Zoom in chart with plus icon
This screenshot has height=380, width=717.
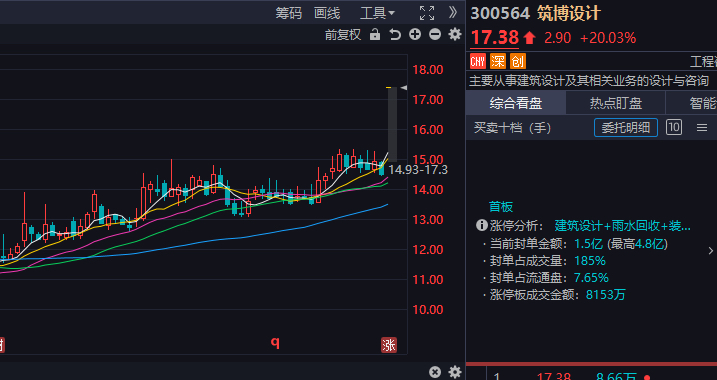coord(415,34)
